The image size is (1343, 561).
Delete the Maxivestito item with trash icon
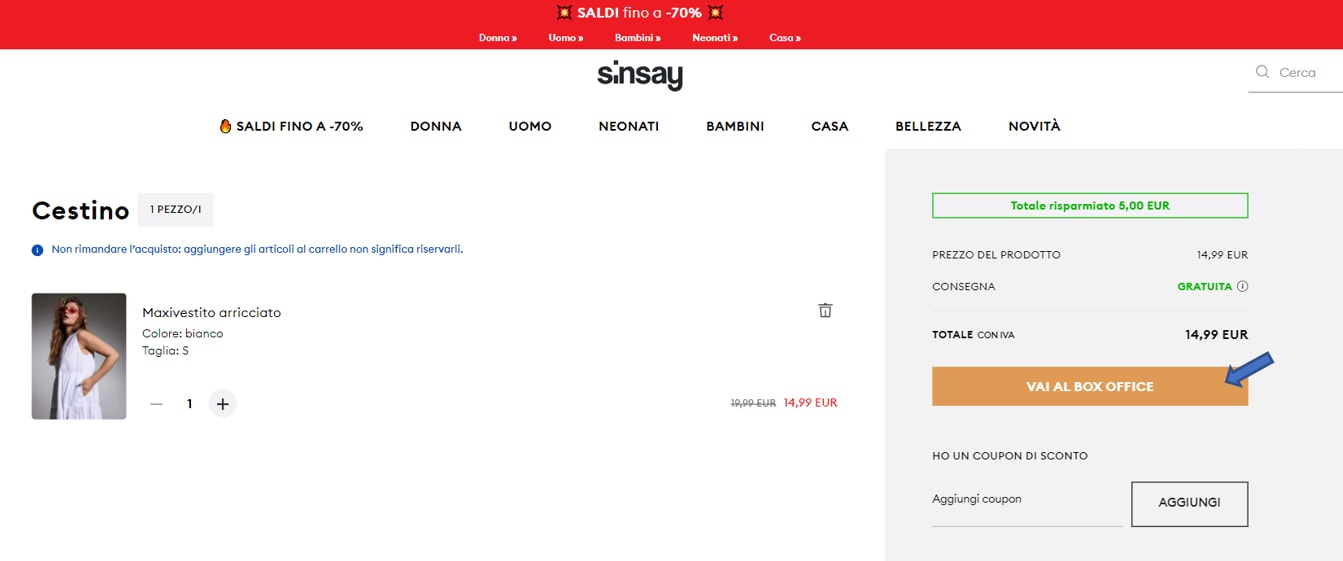(825, 310)
